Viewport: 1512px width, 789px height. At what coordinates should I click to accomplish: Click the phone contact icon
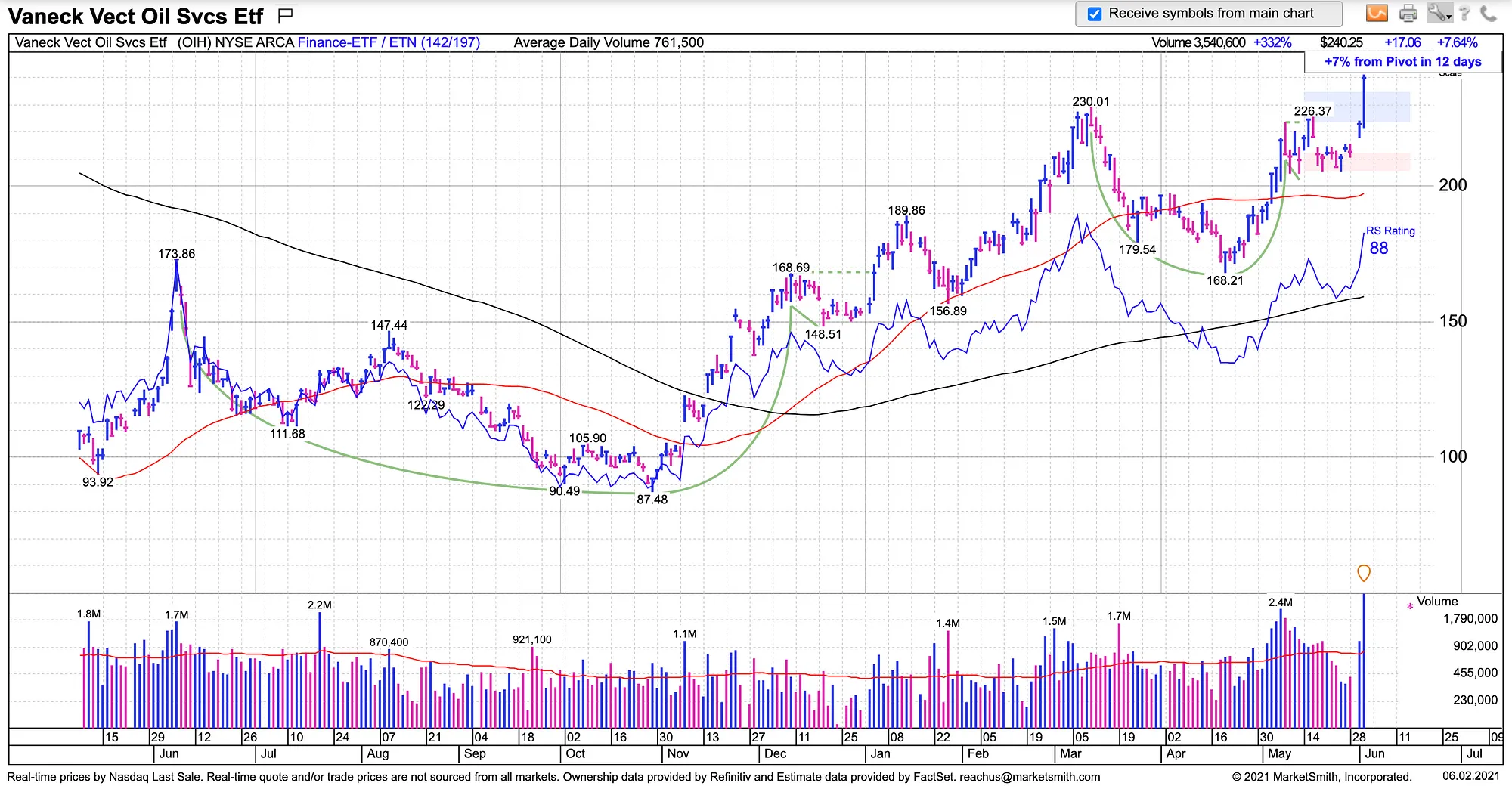pos(1489,13)
